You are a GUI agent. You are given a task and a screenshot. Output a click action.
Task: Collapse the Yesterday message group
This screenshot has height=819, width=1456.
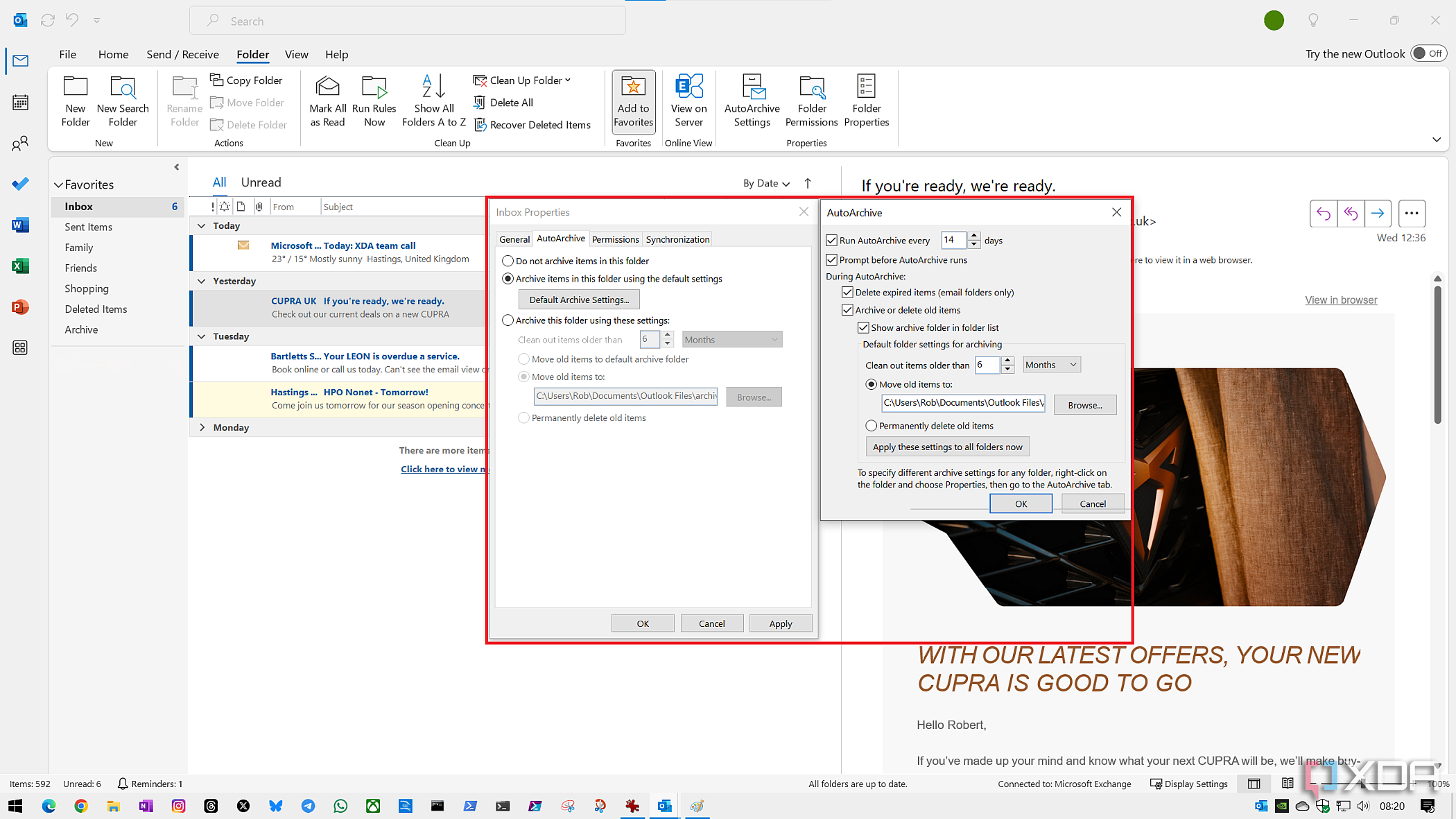202,281
